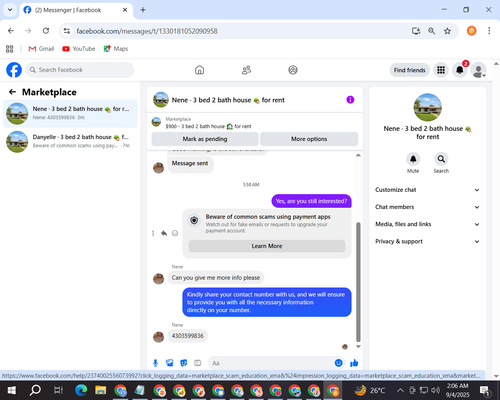Mute this conversation with bell icon
Screen dimensions: 500x400
413,159
